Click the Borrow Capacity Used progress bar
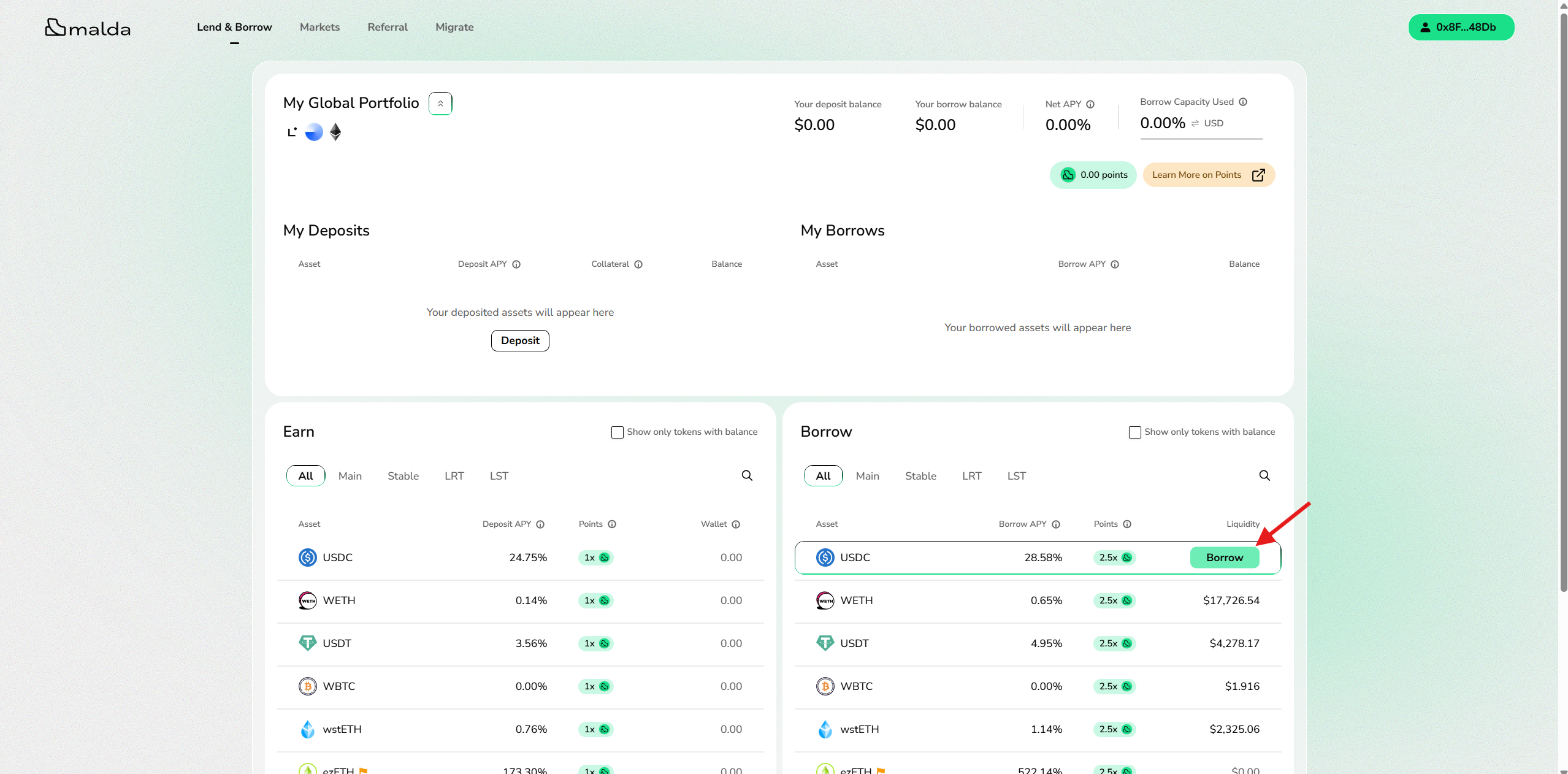This screenshot has width=1568, height=774. pos(1201,139)
